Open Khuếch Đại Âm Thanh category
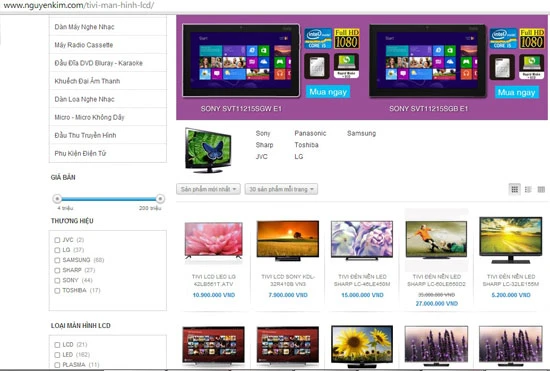The width and height of the screenshot is (550, 371). pyautogui.click(x=108, y=81)
